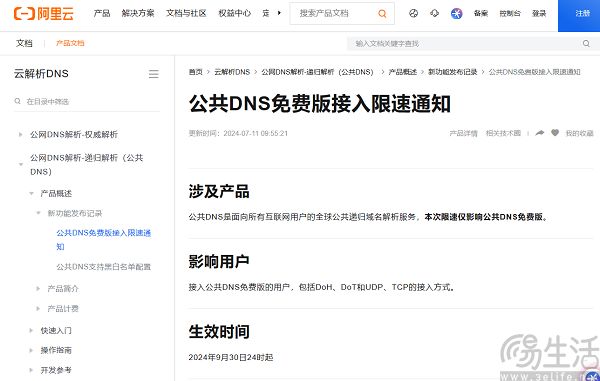Click the heart favorite icon
Image resolution: width=600 pixels, height=381 pixels.
coord(555,133)
